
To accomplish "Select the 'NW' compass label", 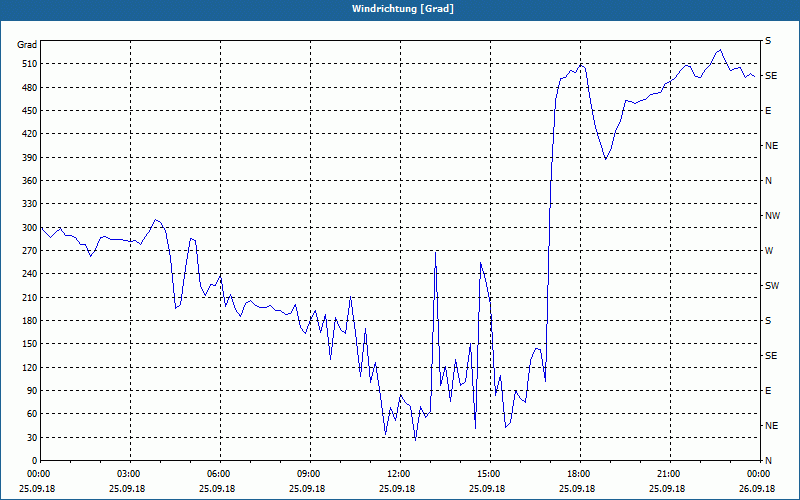I will 772,216.
